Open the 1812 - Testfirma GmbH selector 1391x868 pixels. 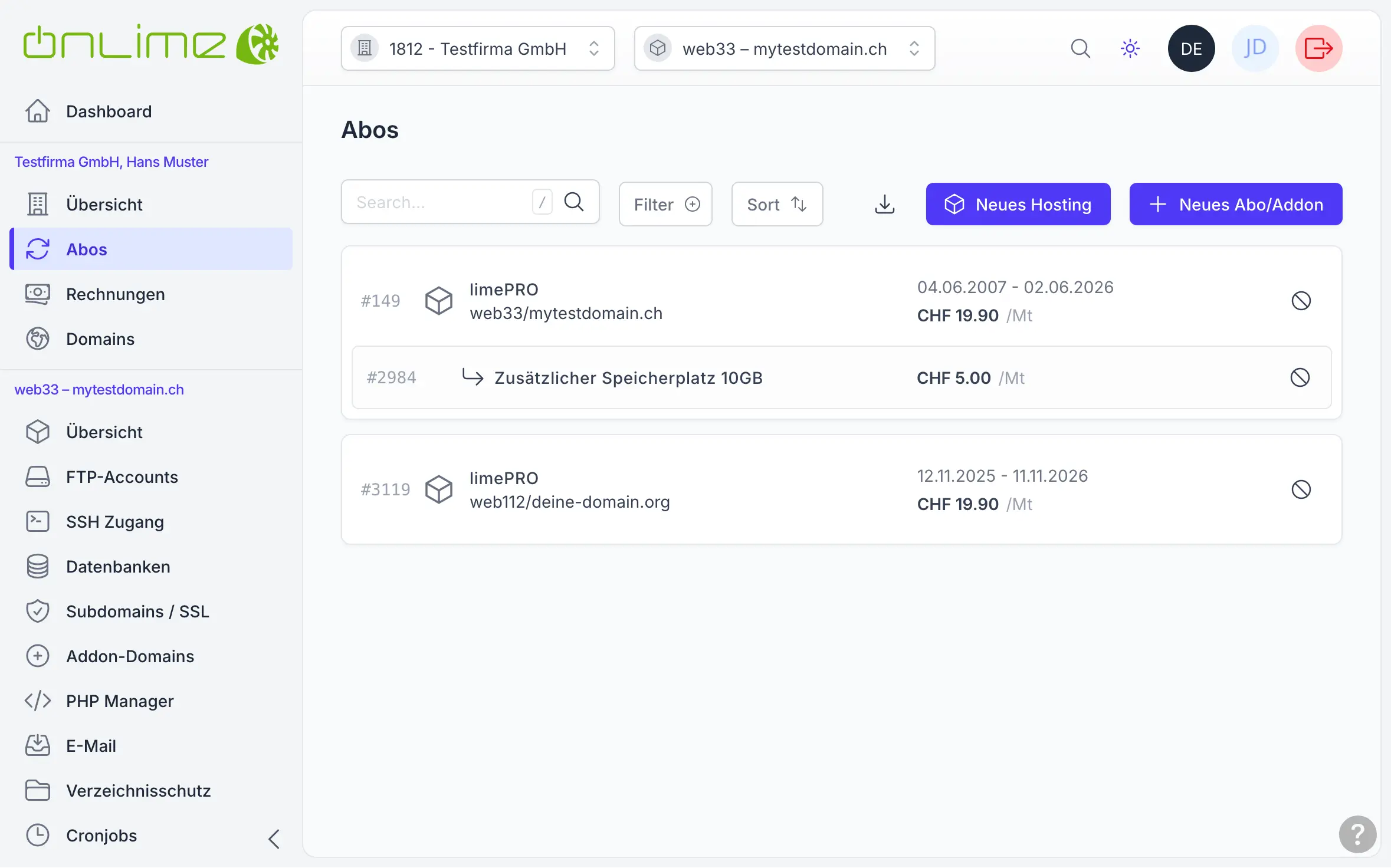(x=477, y=48)
